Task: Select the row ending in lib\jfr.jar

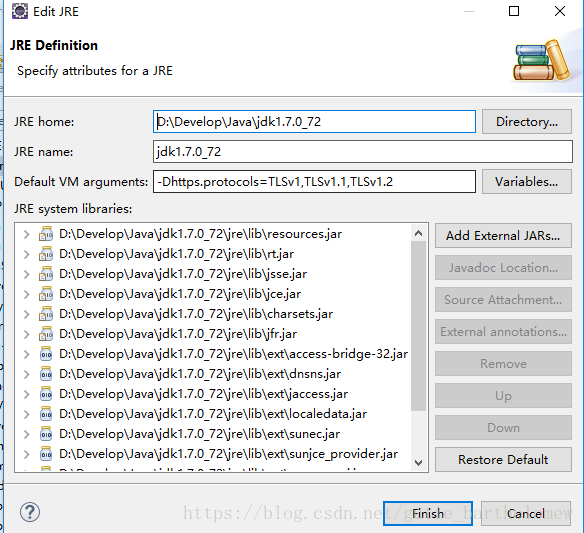Action: coord(178,334)
